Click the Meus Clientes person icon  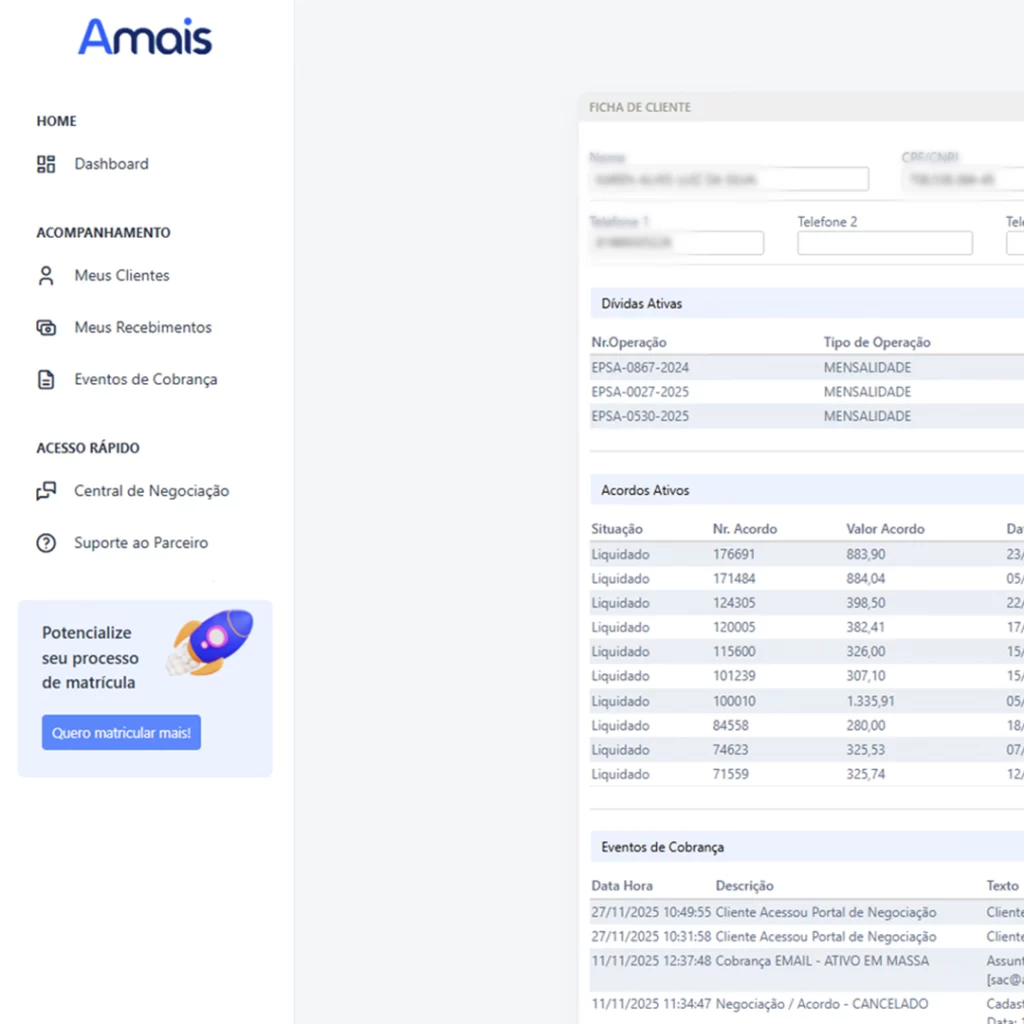(46, 276)
